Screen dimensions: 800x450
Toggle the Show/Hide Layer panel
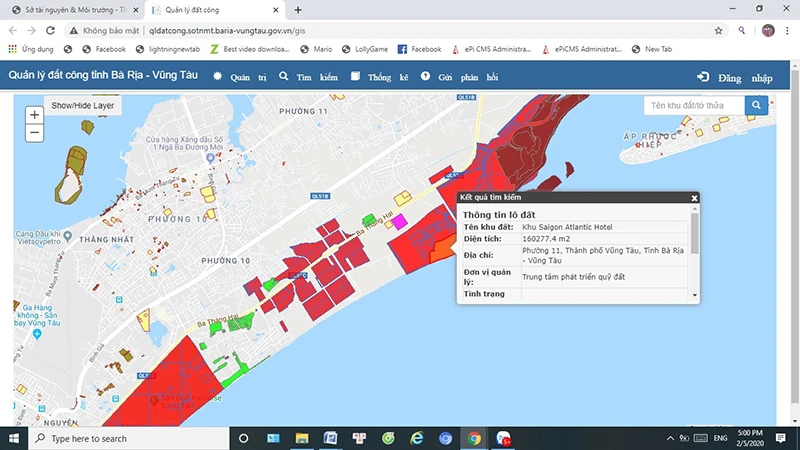83,105
